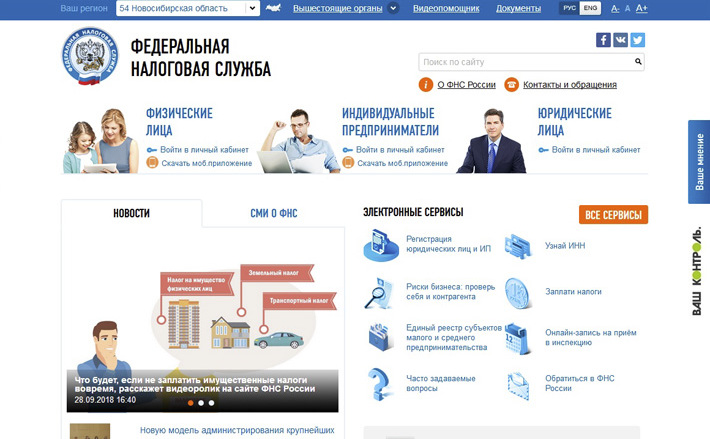Click the Заплати налоги service text
This screenshot has width=710, height=439.
click(573, 292)
